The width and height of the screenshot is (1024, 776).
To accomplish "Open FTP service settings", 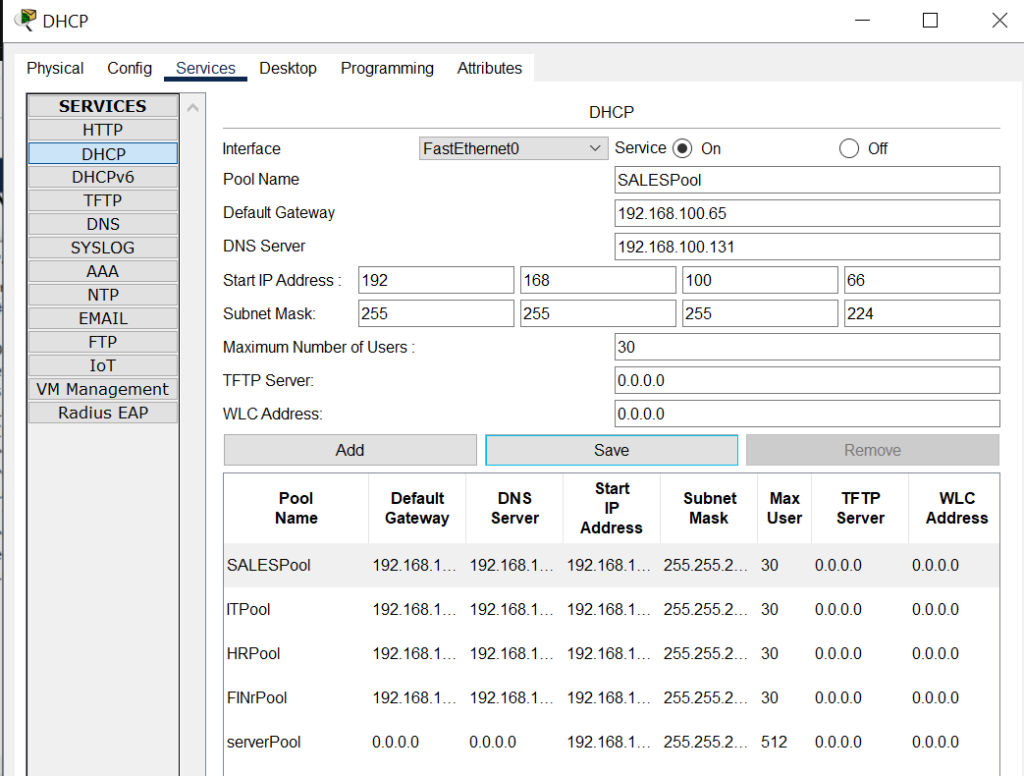I will click(103, 342).
